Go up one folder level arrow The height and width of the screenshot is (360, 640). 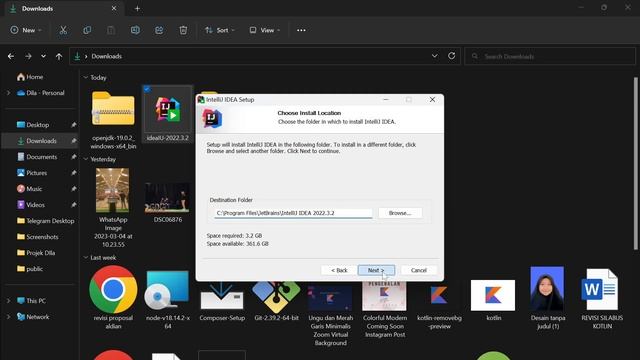pyautogui.click(x=59, y=56)
